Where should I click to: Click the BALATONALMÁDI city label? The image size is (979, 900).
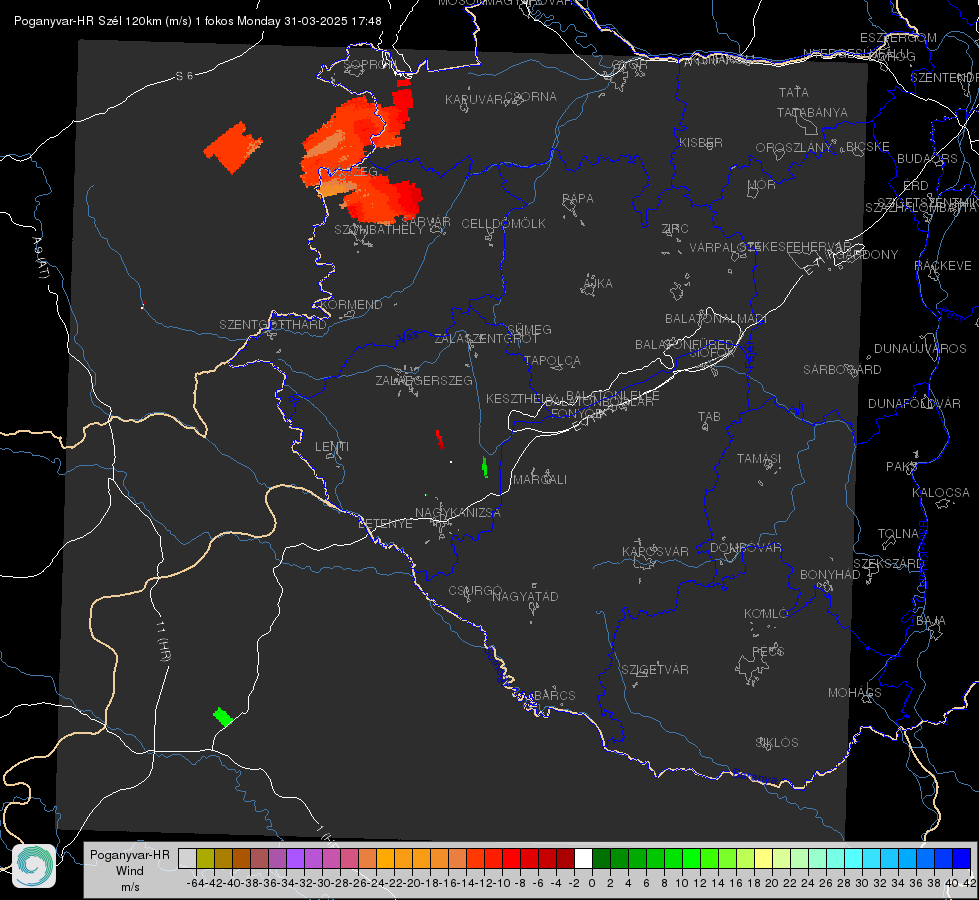716,319
